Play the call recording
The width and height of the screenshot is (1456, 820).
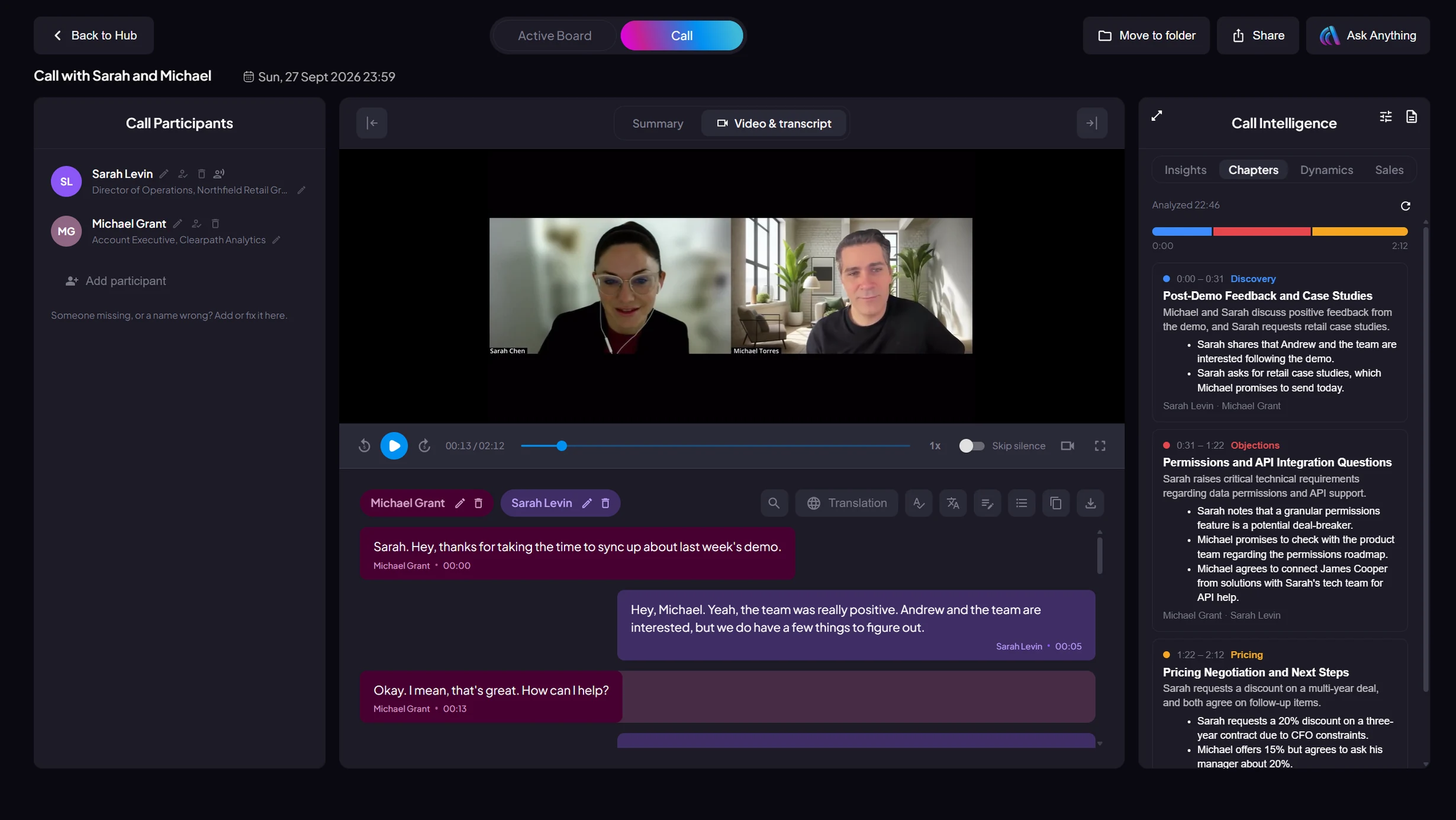(394, 446)
